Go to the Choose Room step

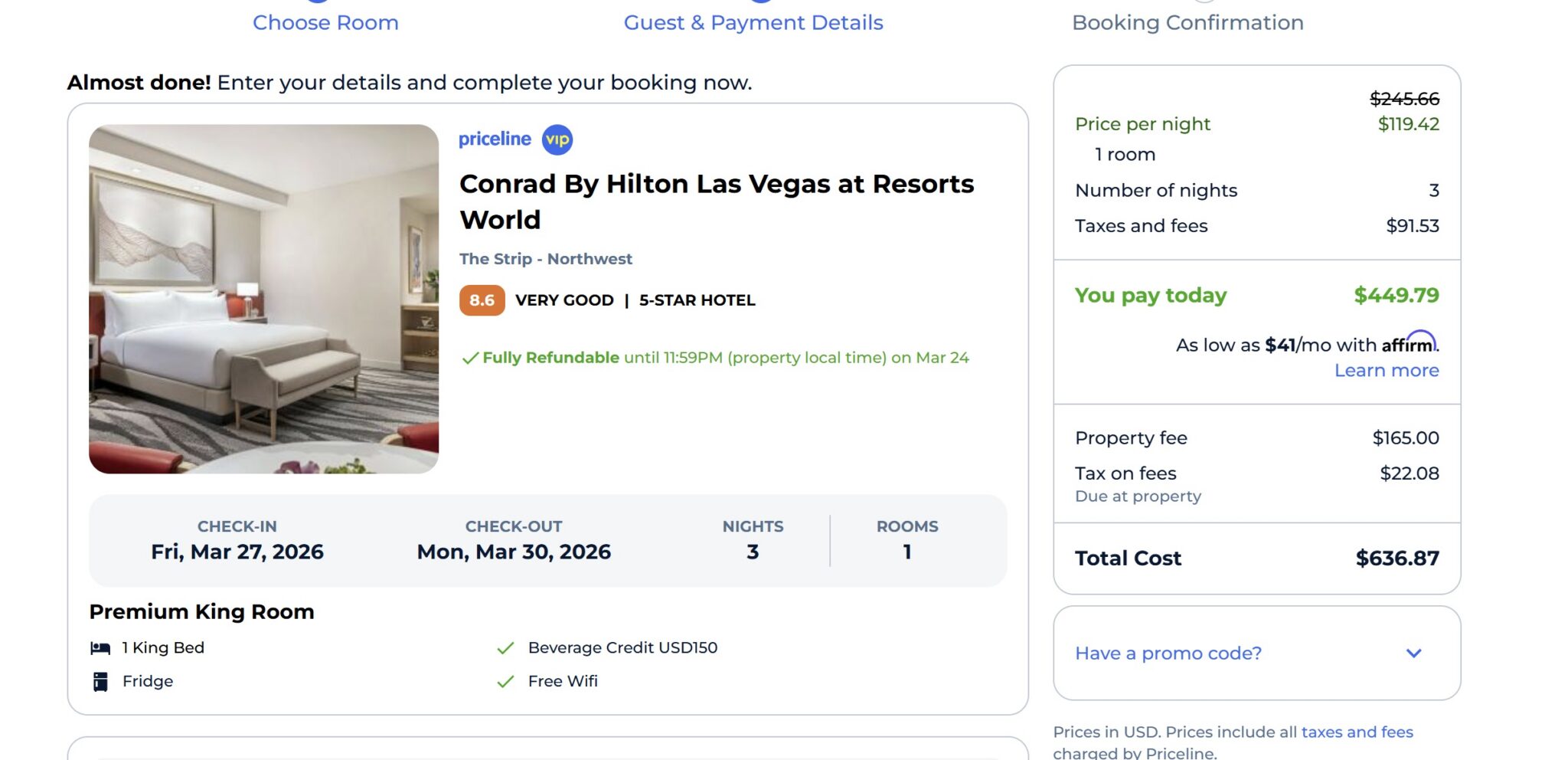click(325, 22)
